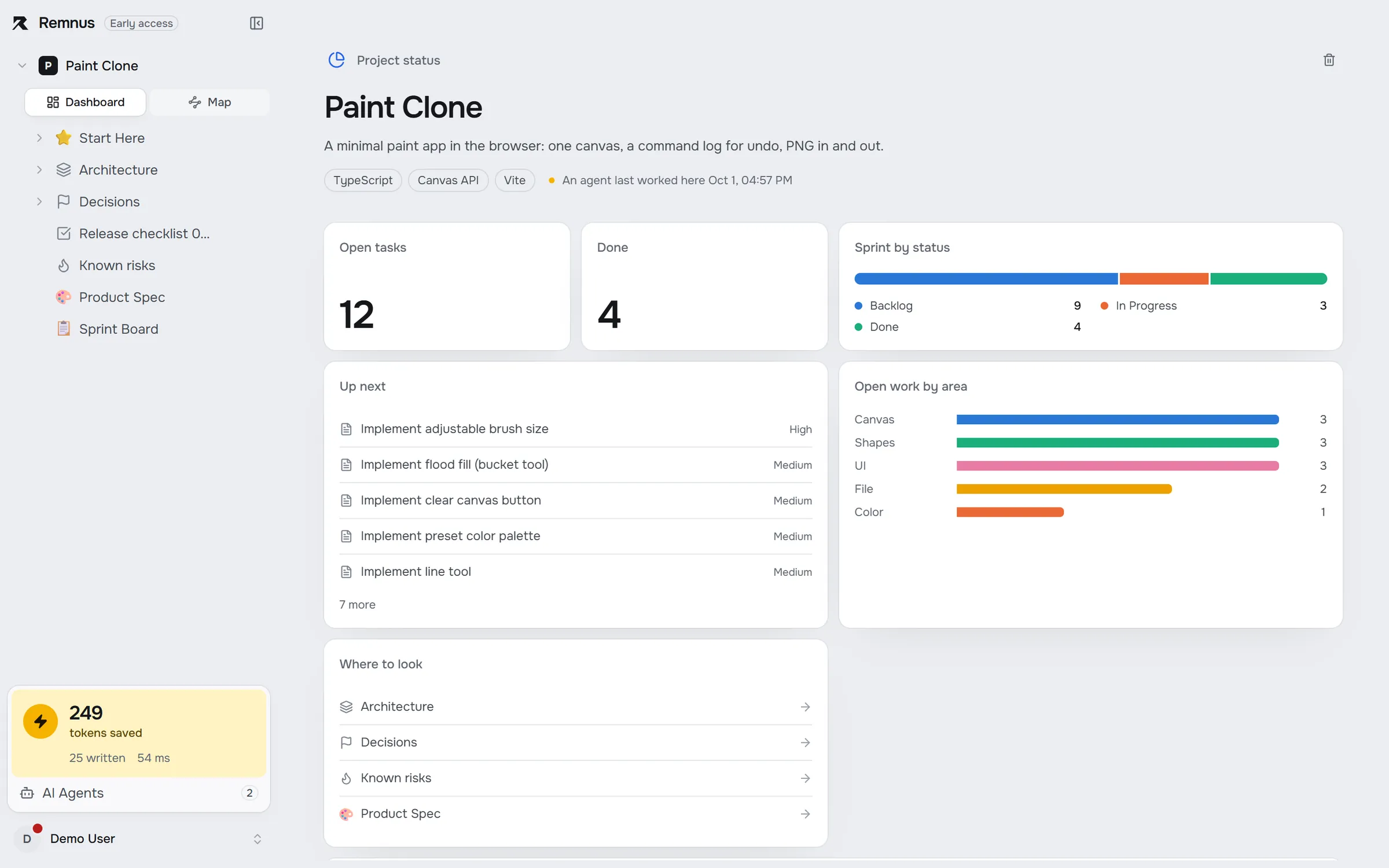Screen dimensions: 1389x868
Task: Click the Demo User avatar
Action: [x=27, y=838]
